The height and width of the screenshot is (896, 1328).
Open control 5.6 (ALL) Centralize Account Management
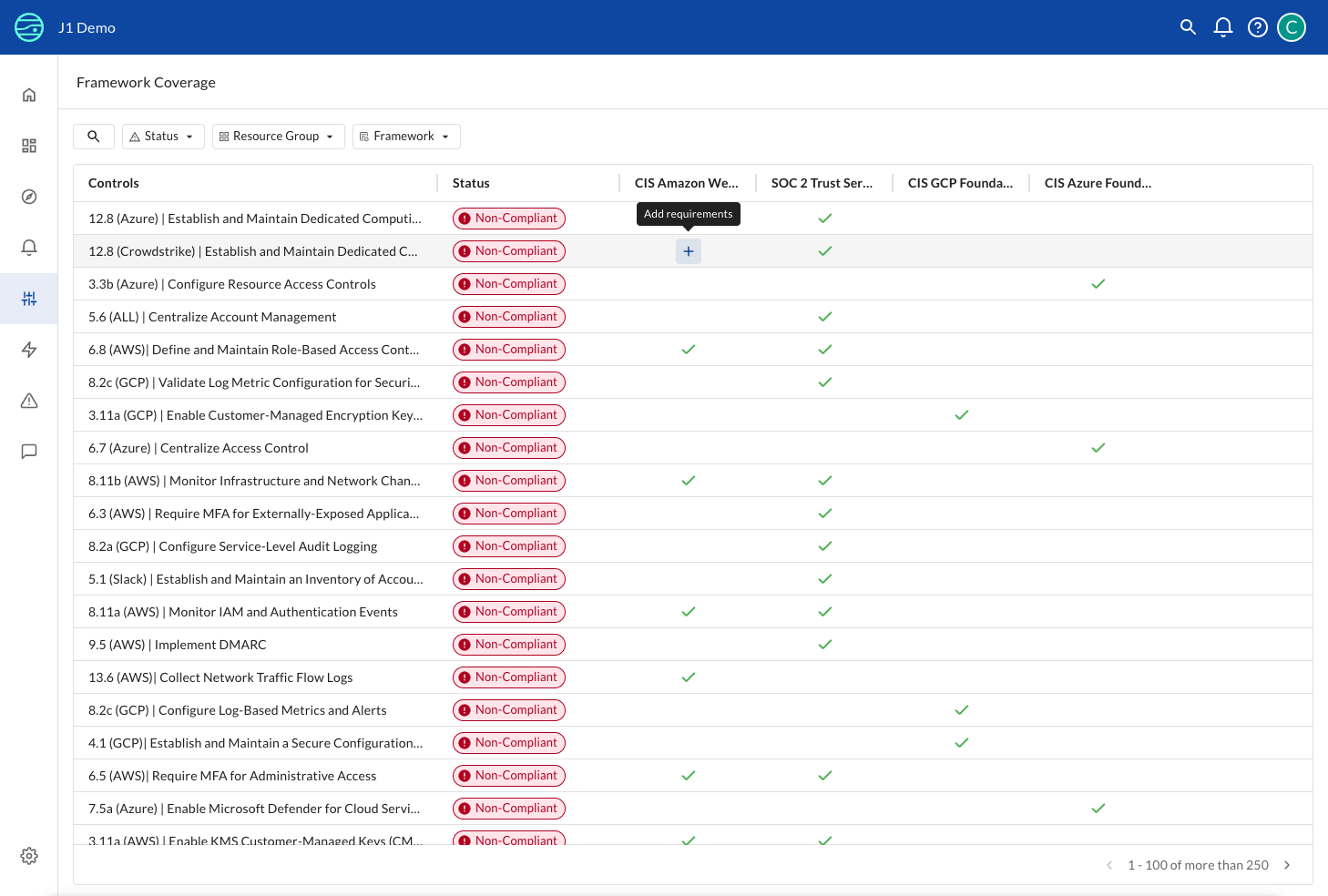click(212, 316)
